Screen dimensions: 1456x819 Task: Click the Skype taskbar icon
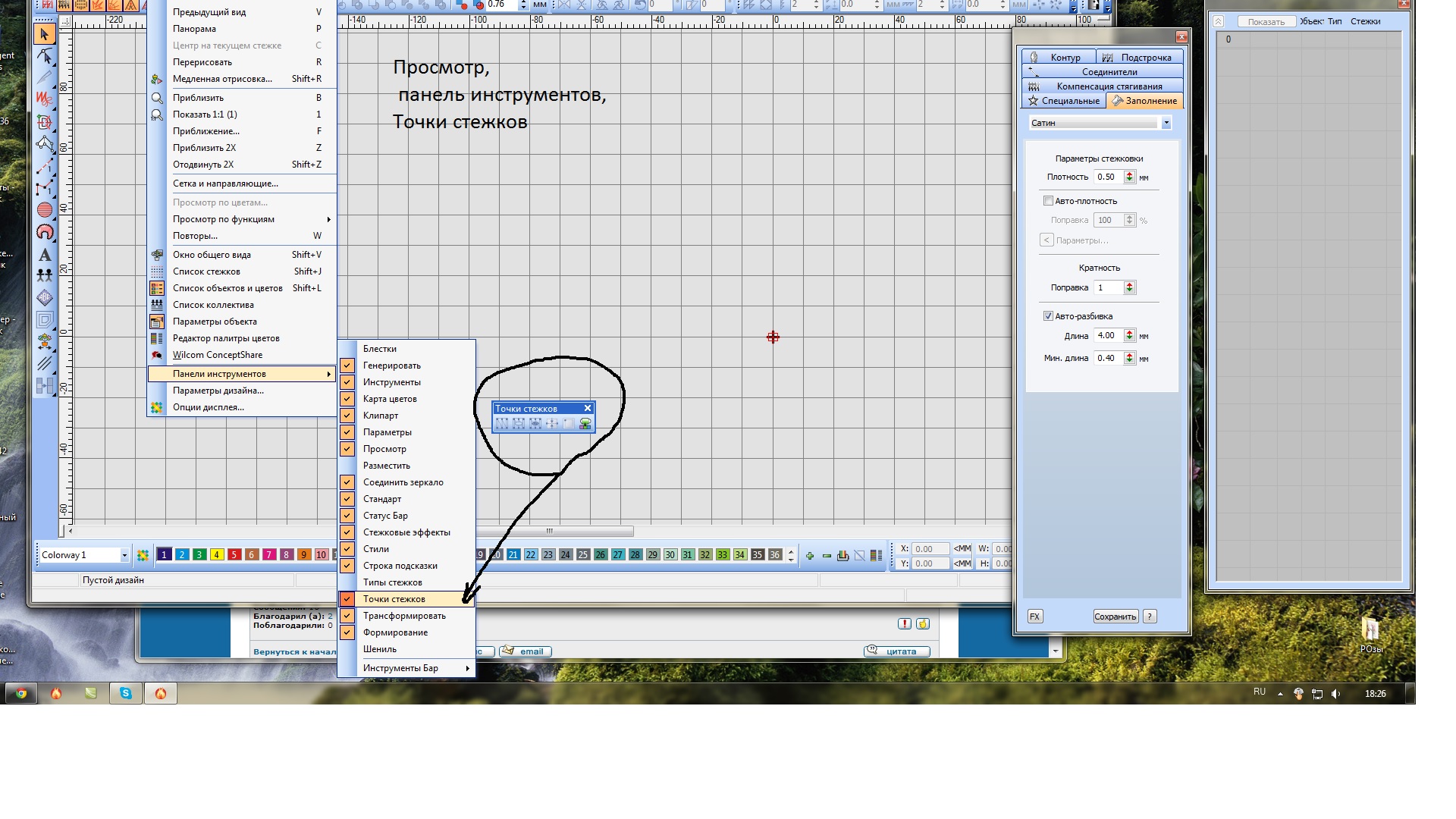pos(126,693)
